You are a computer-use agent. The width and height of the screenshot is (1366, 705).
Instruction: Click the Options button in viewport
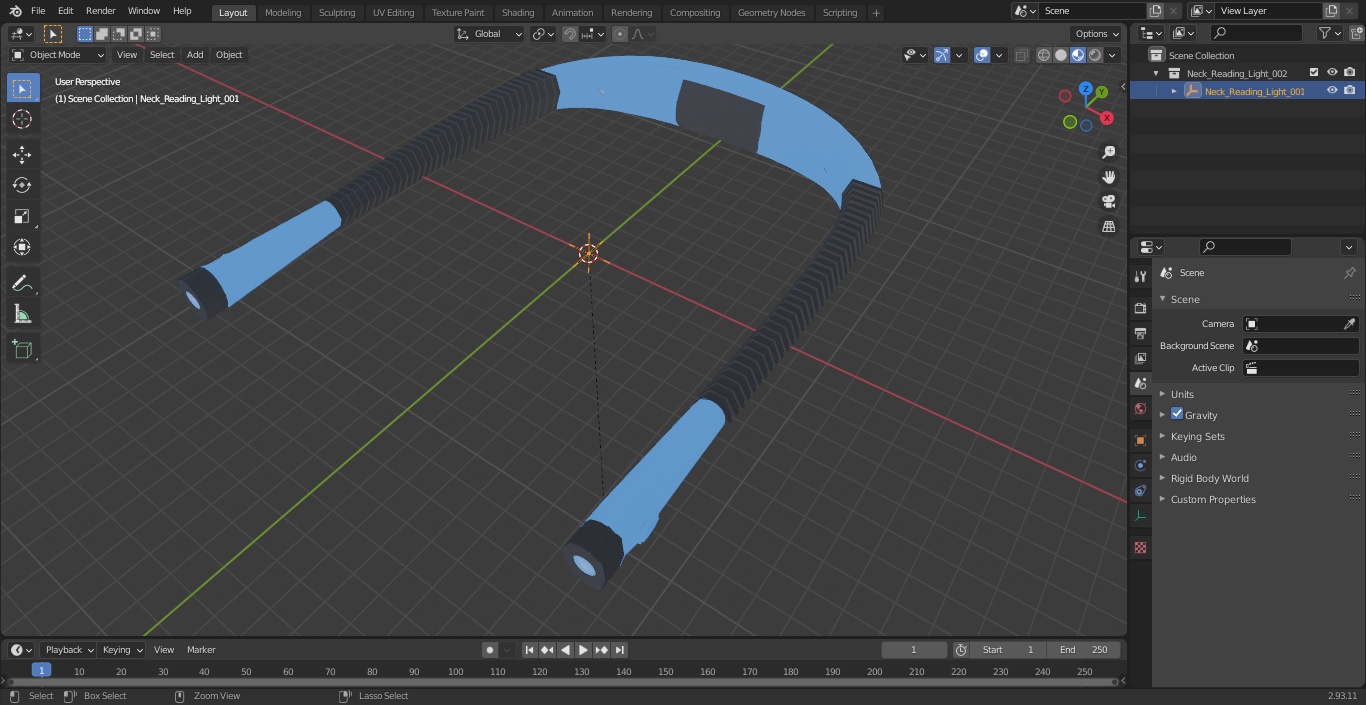pyautogui.click(x=1096, y=34)
